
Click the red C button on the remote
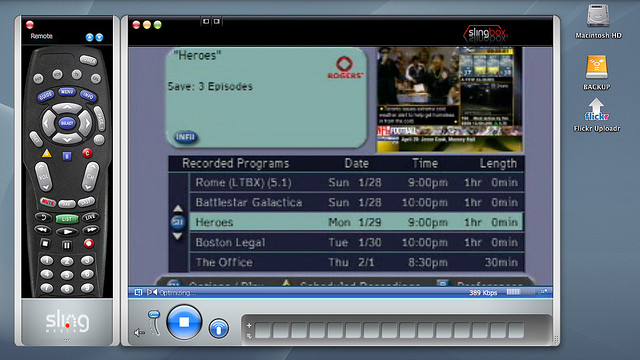coord(87,153)
